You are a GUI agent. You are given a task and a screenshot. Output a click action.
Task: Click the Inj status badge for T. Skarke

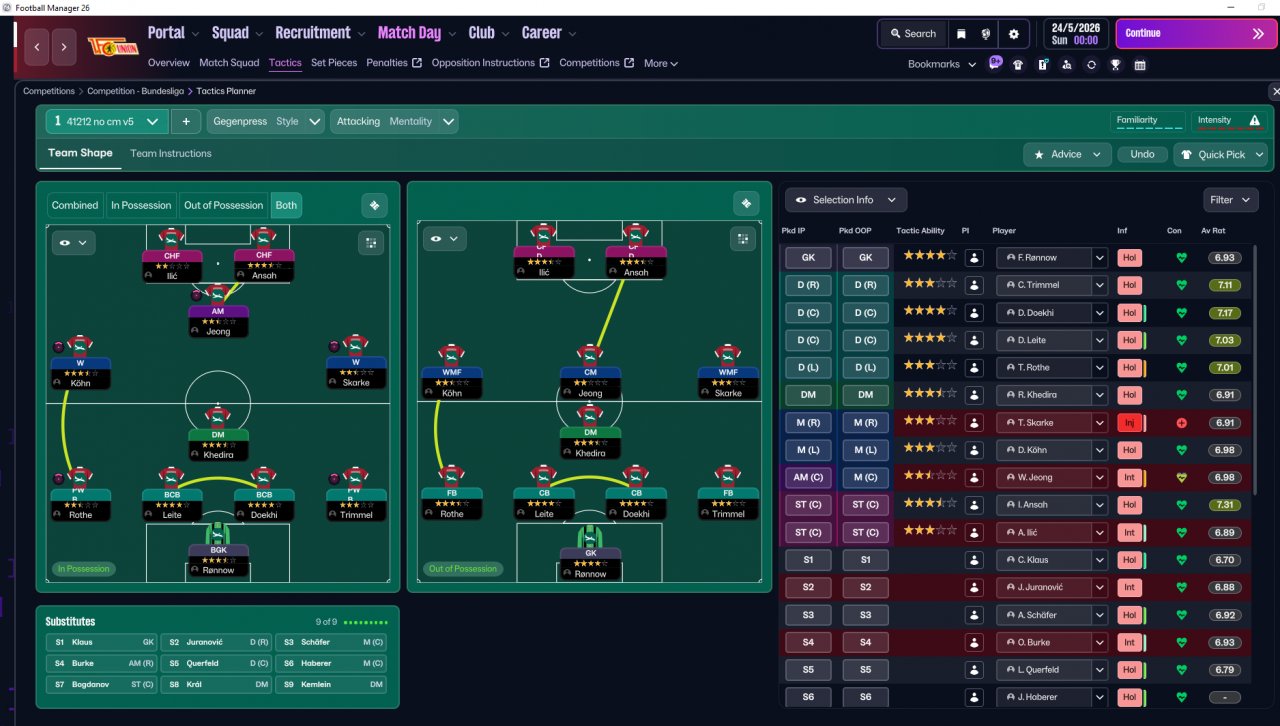pyautogui.click(x=1129, y=422)
